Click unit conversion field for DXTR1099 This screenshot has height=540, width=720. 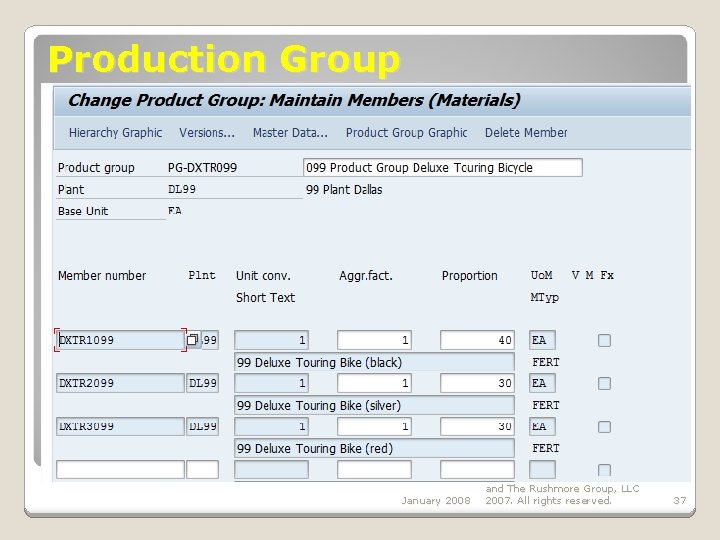click(x=271, y=340)
